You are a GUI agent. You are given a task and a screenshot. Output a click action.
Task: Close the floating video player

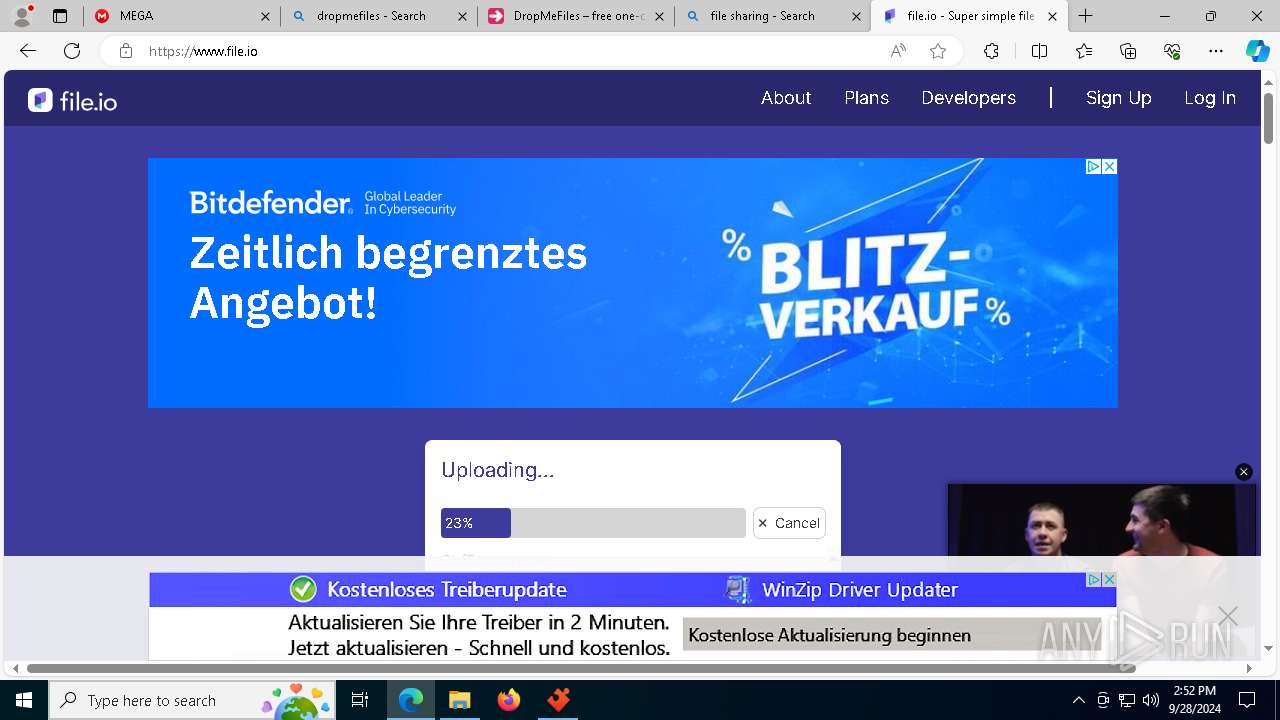1244,472
